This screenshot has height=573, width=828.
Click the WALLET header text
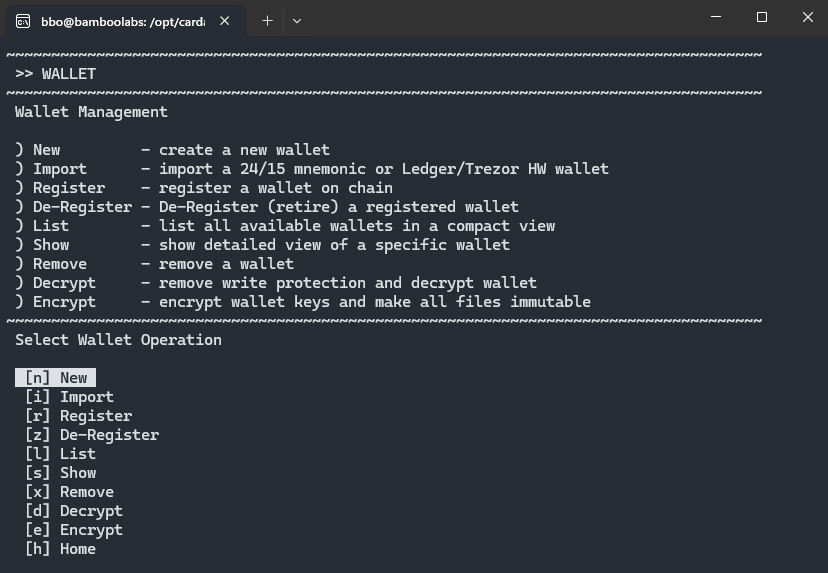(x=69, y=74)
